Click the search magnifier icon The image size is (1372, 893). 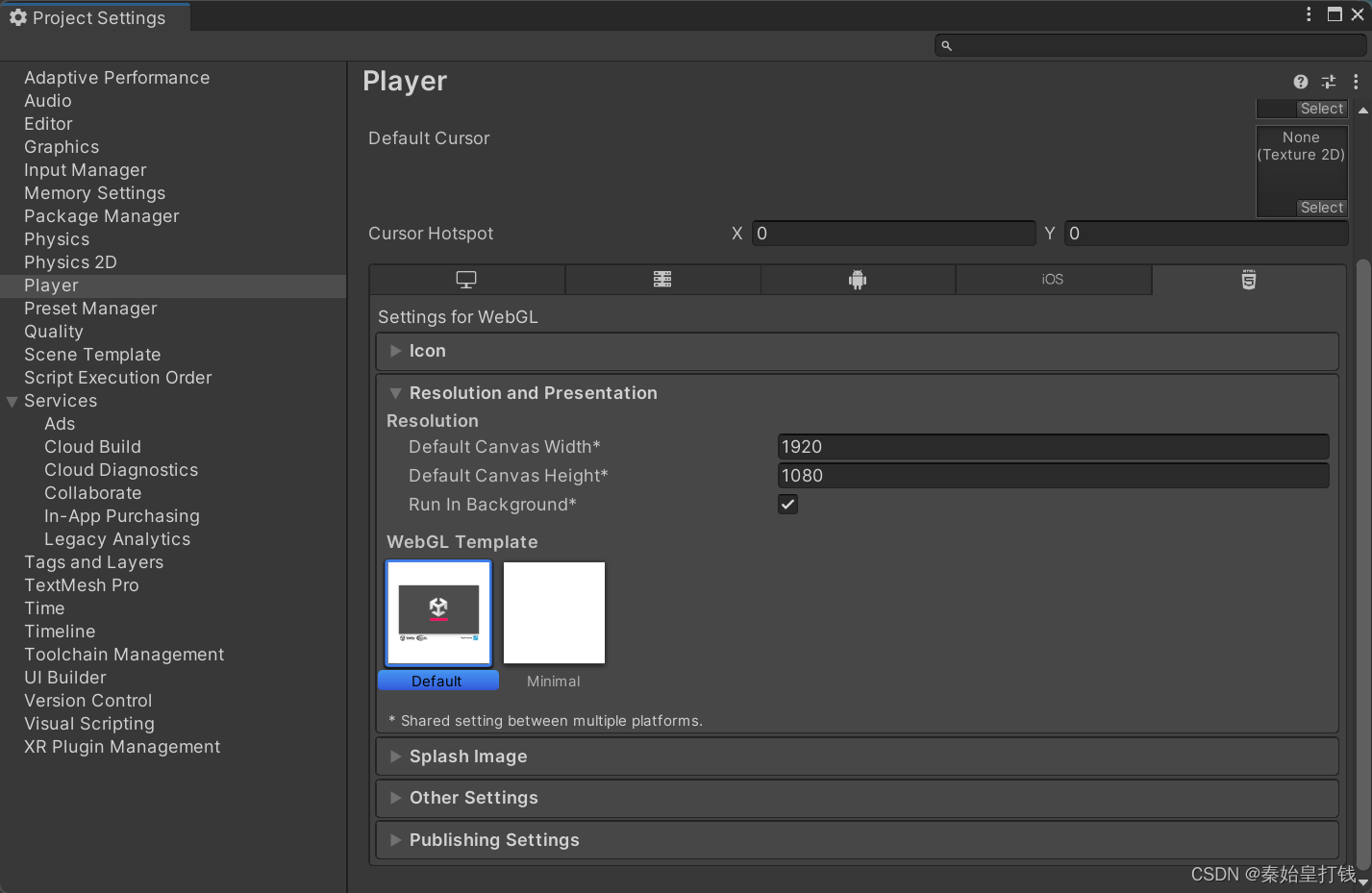click(x=946, y=45)
